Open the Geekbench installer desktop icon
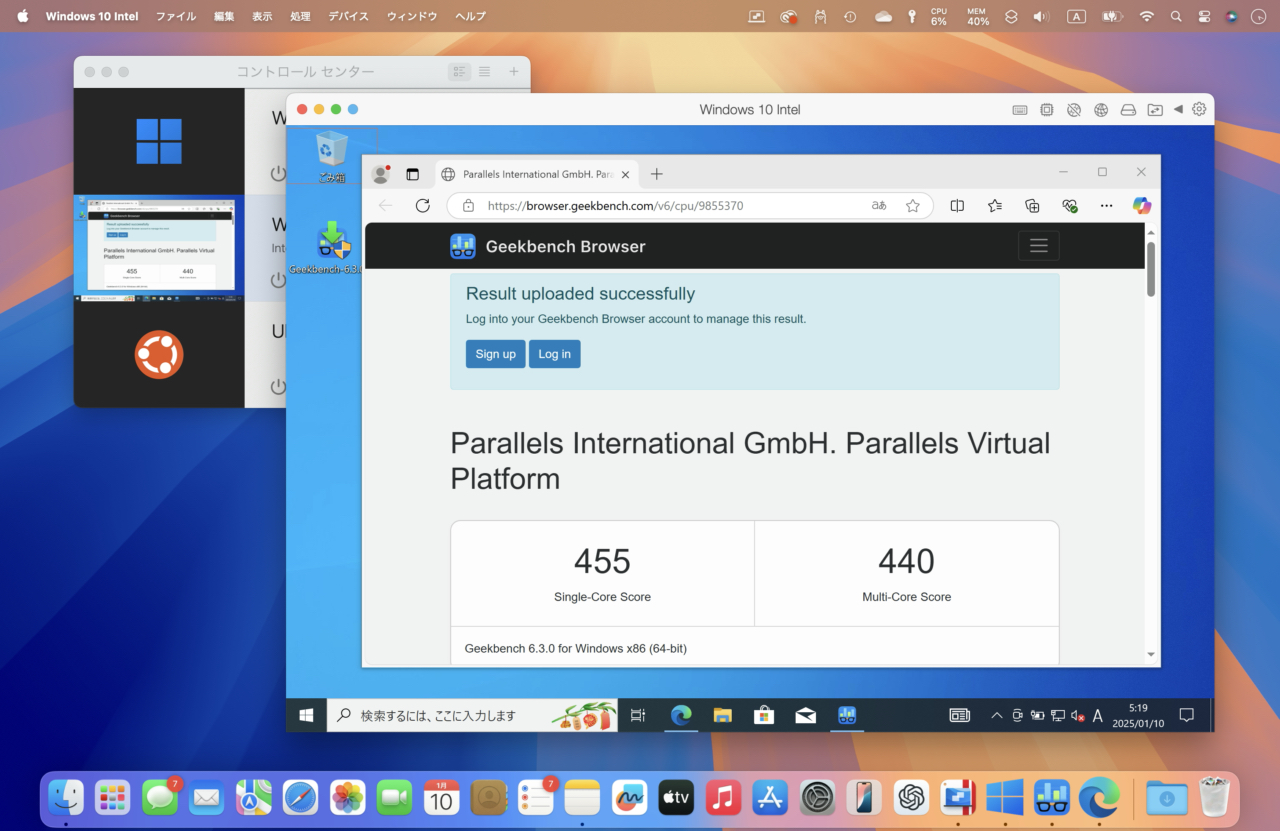Screen dimensions: 1280x831 coord(332,248)
